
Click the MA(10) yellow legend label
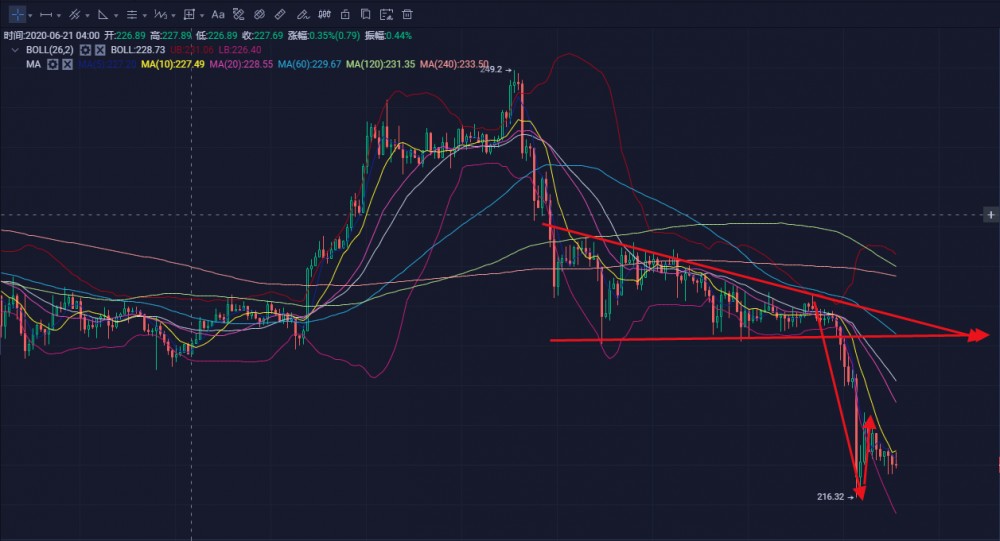[x=173, y=64]
